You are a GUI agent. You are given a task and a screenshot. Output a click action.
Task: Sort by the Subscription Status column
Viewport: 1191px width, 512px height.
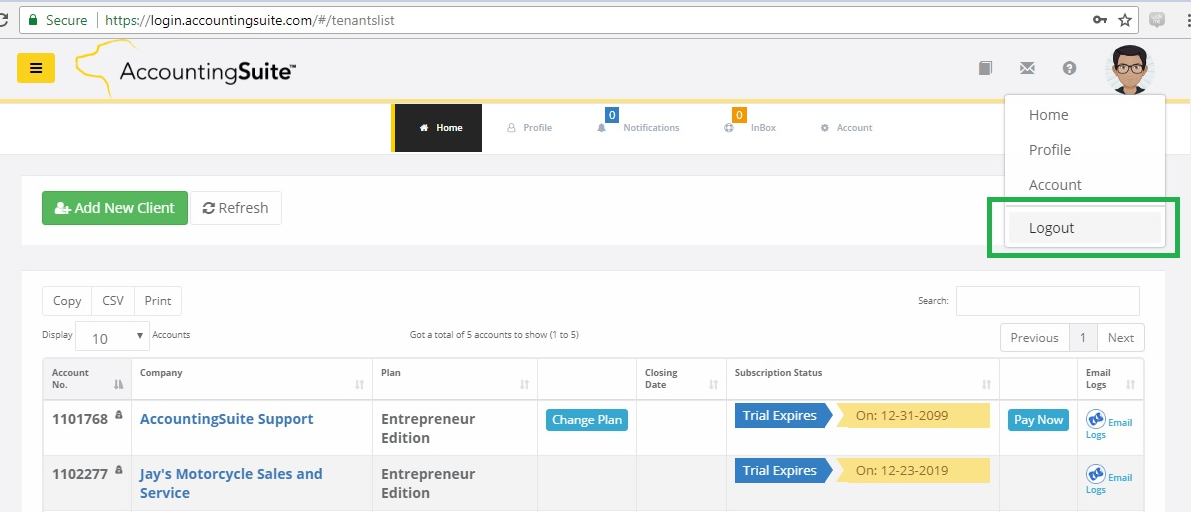click(x=863, y=378)
